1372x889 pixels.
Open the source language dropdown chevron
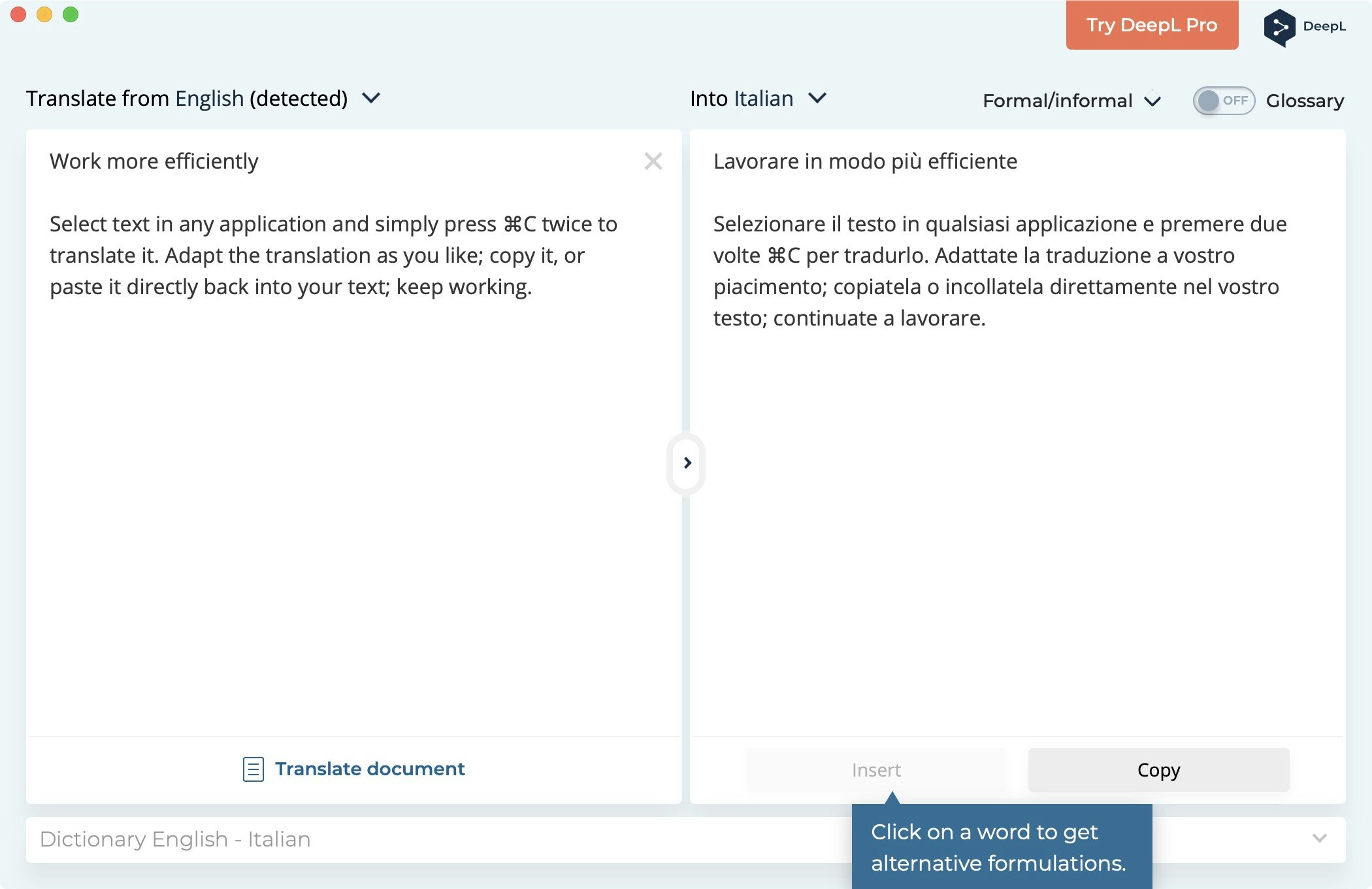coord(371,98)
